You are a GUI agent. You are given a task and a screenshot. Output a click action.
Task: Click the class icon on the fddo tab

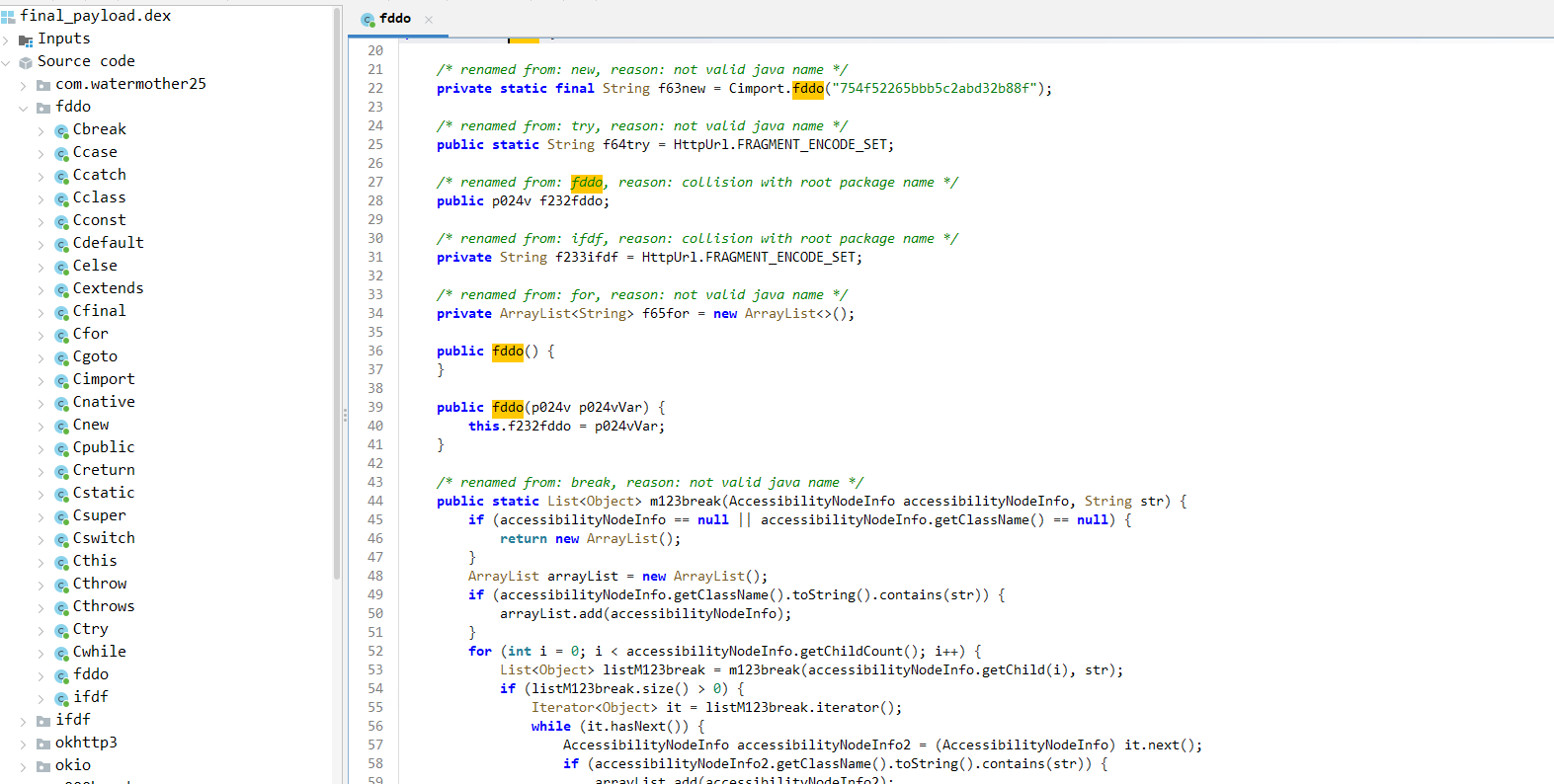368,20
